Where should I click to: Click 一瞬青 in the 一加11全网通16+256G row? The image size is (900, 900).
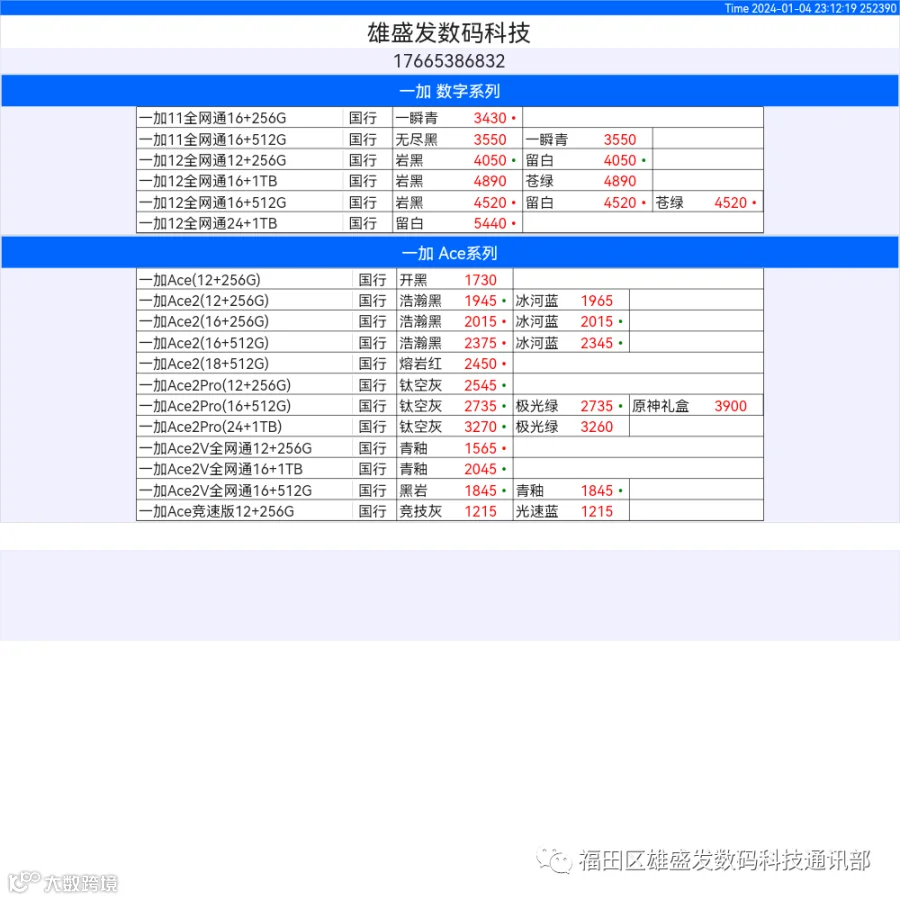(x=416, y=118)
